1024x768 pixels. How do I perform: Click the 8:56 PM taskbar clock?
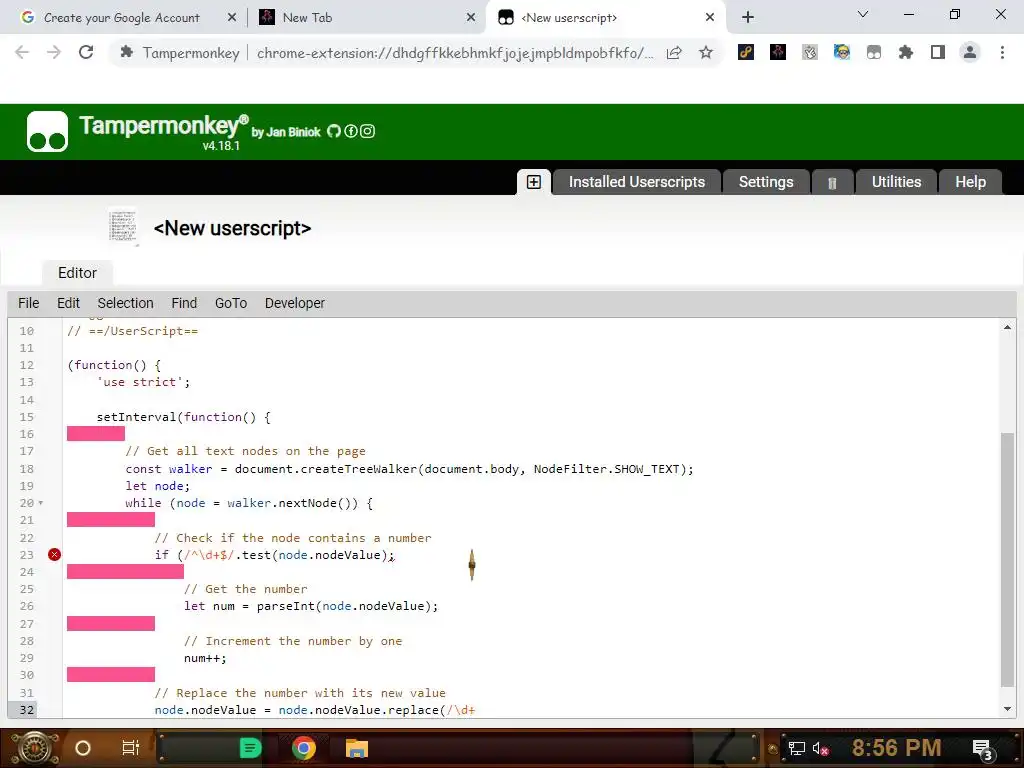pos(896,748)
